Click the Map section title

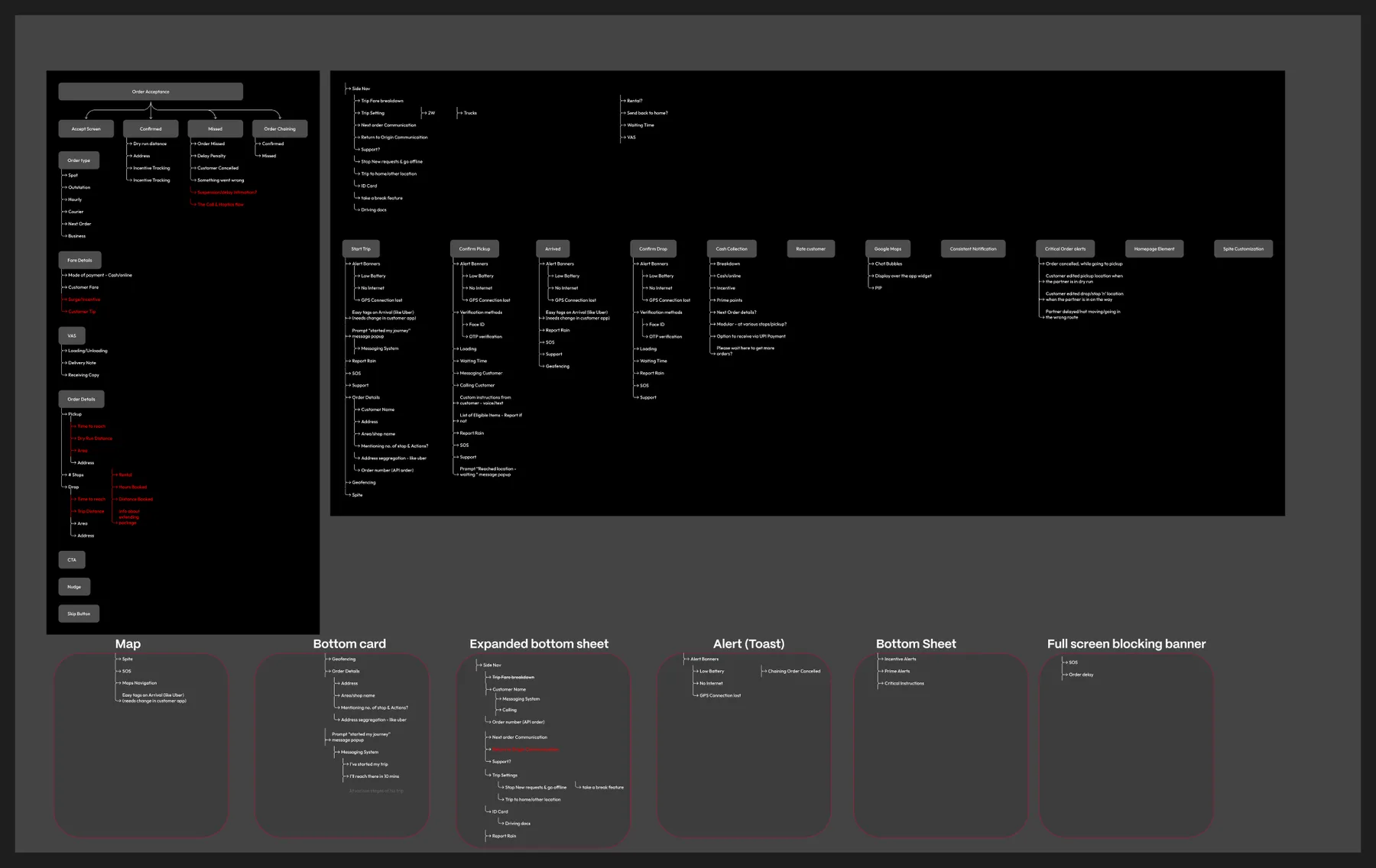coord(128,644)
